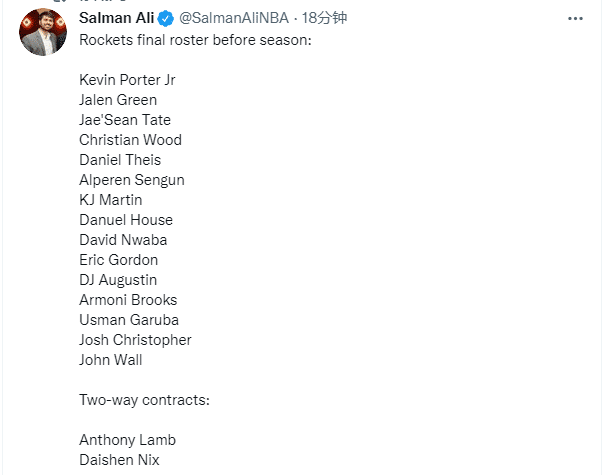
Task: Select the Danuel House line
Action: click(x=126, y=219)
